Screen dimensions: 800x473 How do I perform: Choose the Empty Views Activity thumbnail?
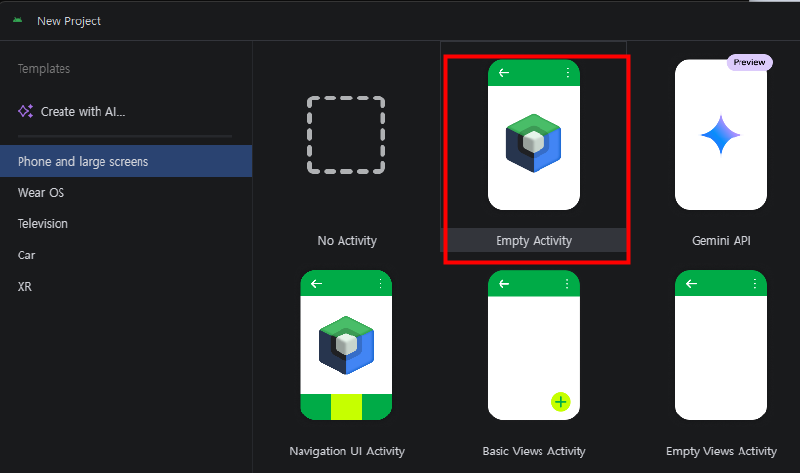[720, 345]
